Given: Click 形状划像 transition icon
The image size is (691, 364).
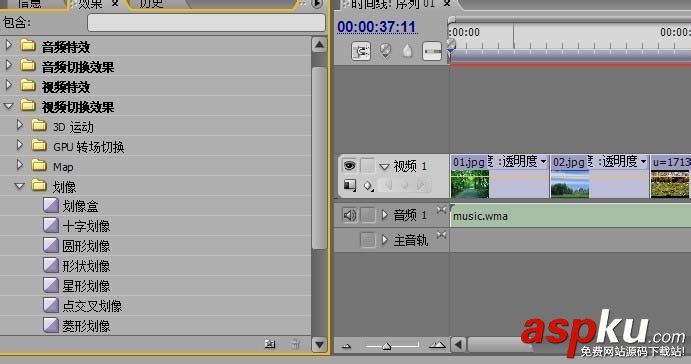Looking at the screenshot, I should [x=51, y=265].
